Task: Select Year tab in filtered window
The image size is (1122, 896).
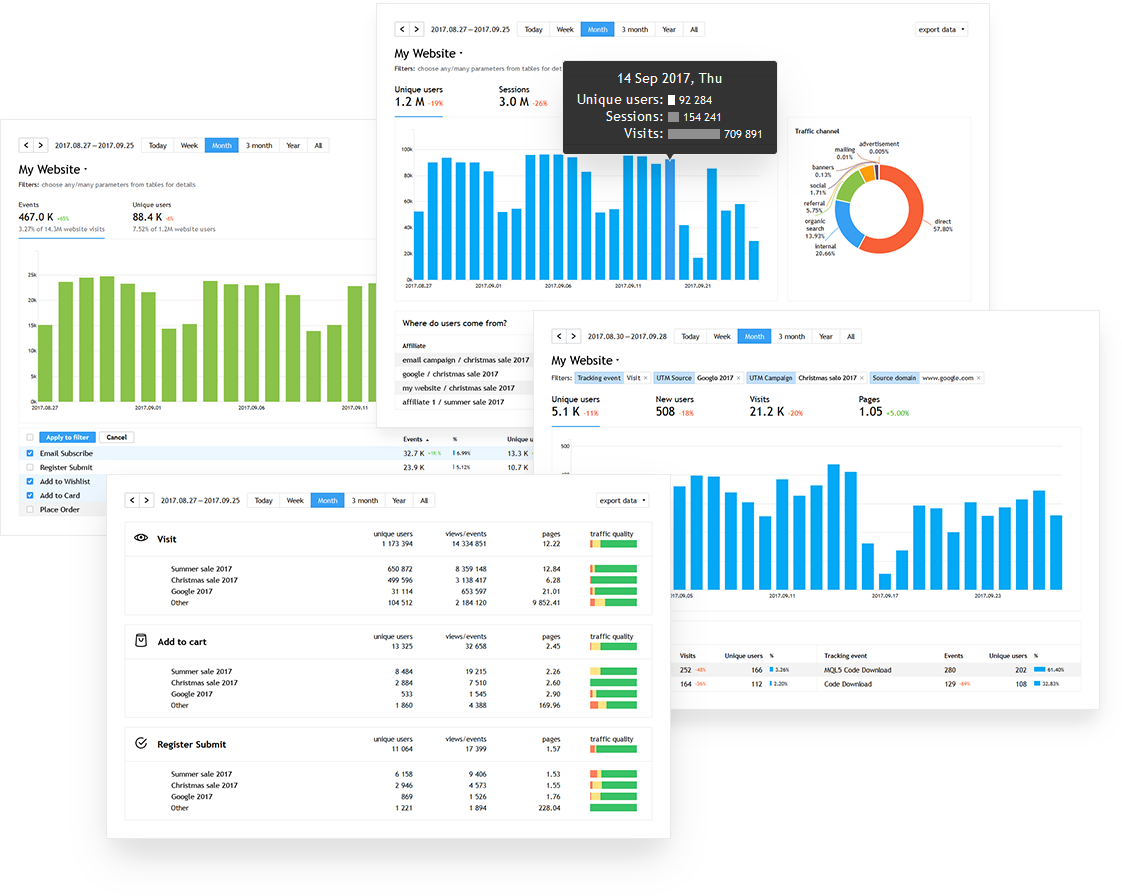Action: pos(826,336)
